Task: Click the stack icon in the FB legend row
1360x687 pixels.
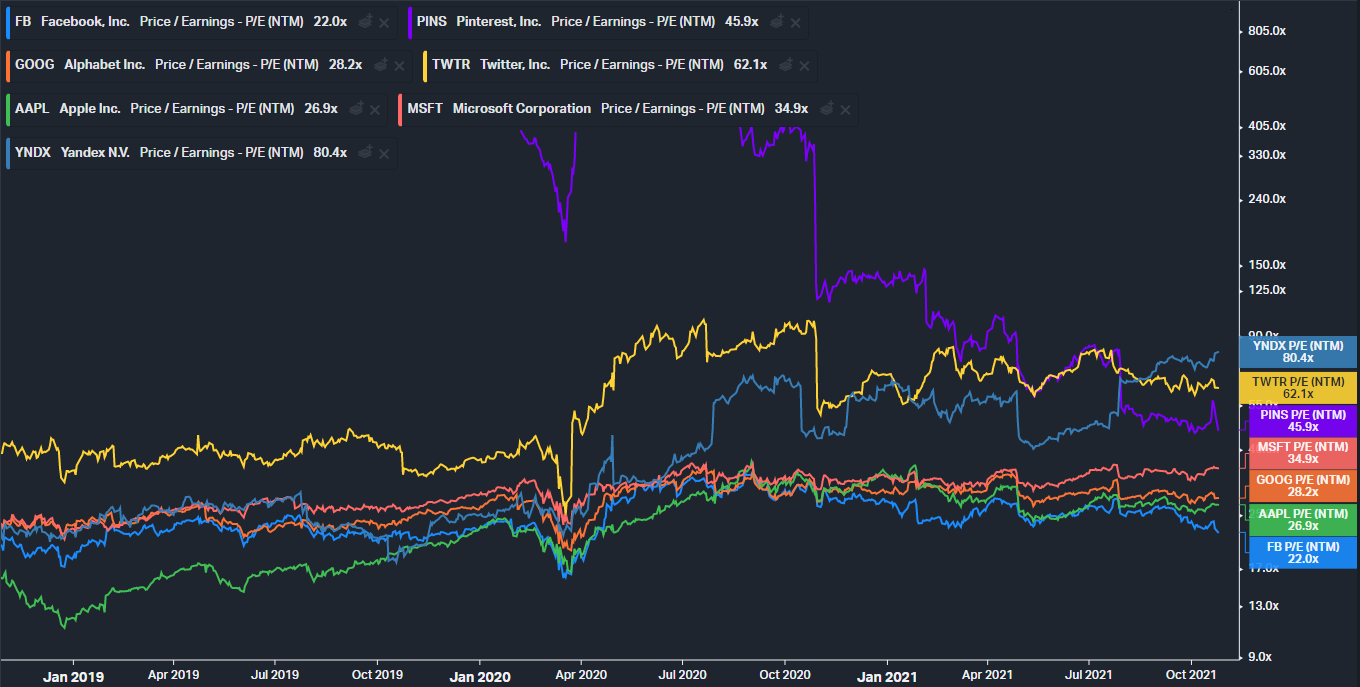Action: 366,21
